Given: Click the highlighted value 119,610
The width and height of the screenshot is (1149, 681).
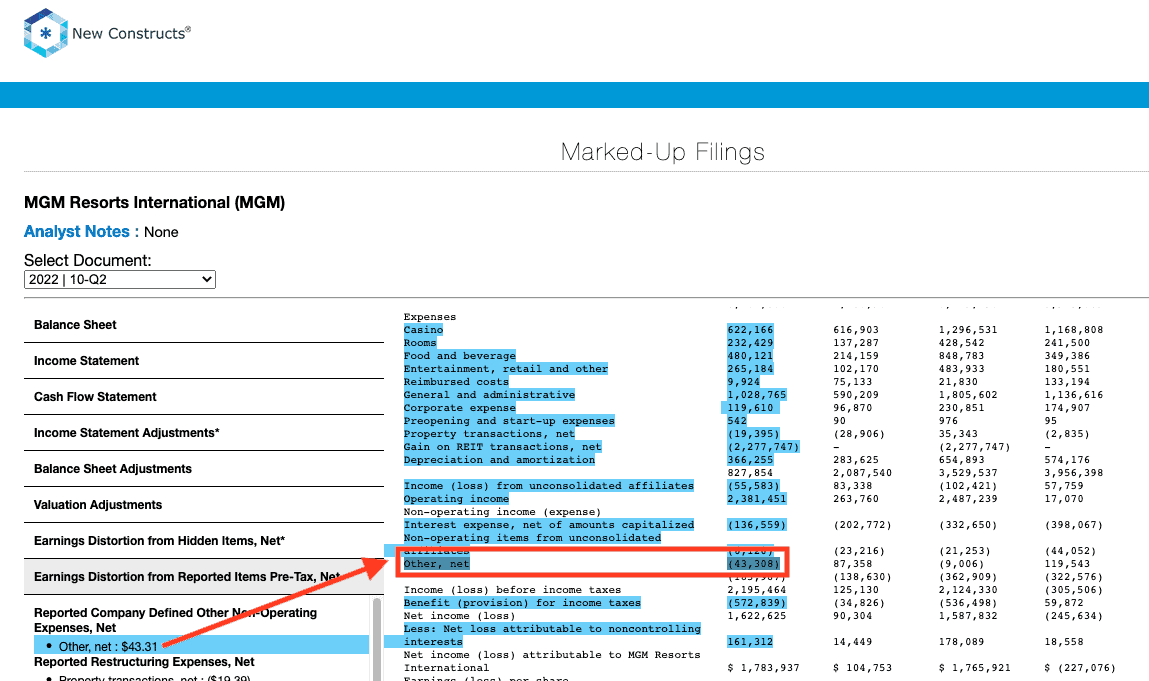Looking at the screenshot, I should (750, 408).
